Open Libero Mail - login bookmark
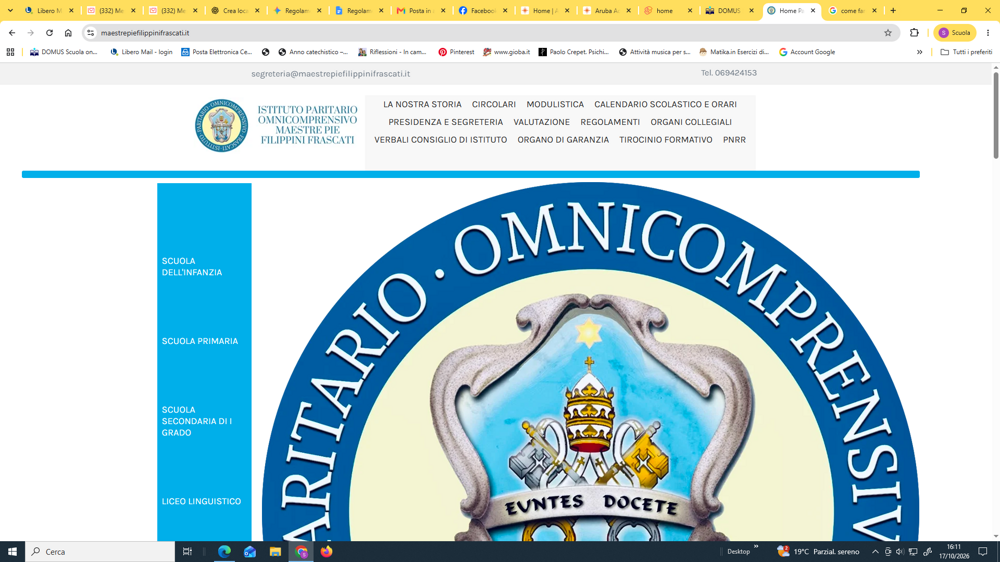This screenshot has width=1000, height=562. (141, 52)
